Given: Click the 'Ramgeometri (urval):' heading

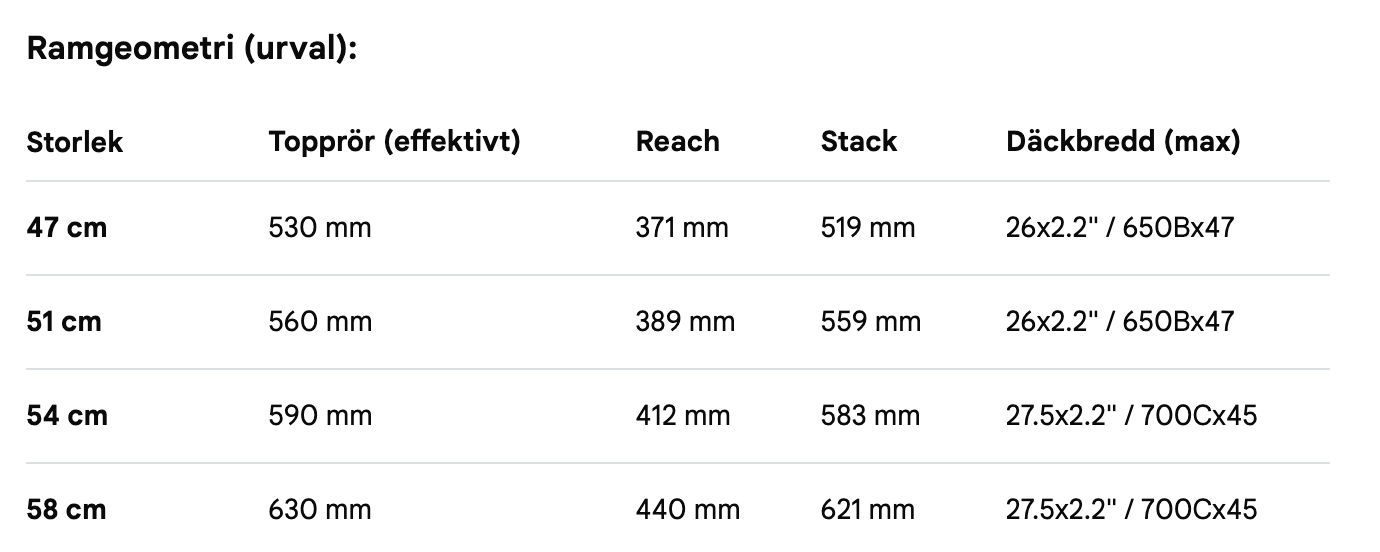Looking at the screenshot, I should (192, 49).
